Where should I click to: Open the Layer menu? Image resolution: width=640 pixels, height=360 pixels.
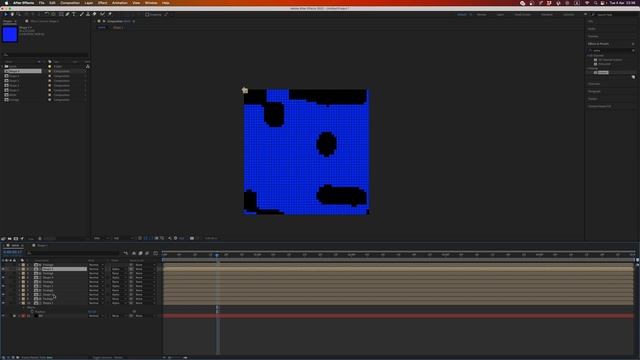coord(89,3)
